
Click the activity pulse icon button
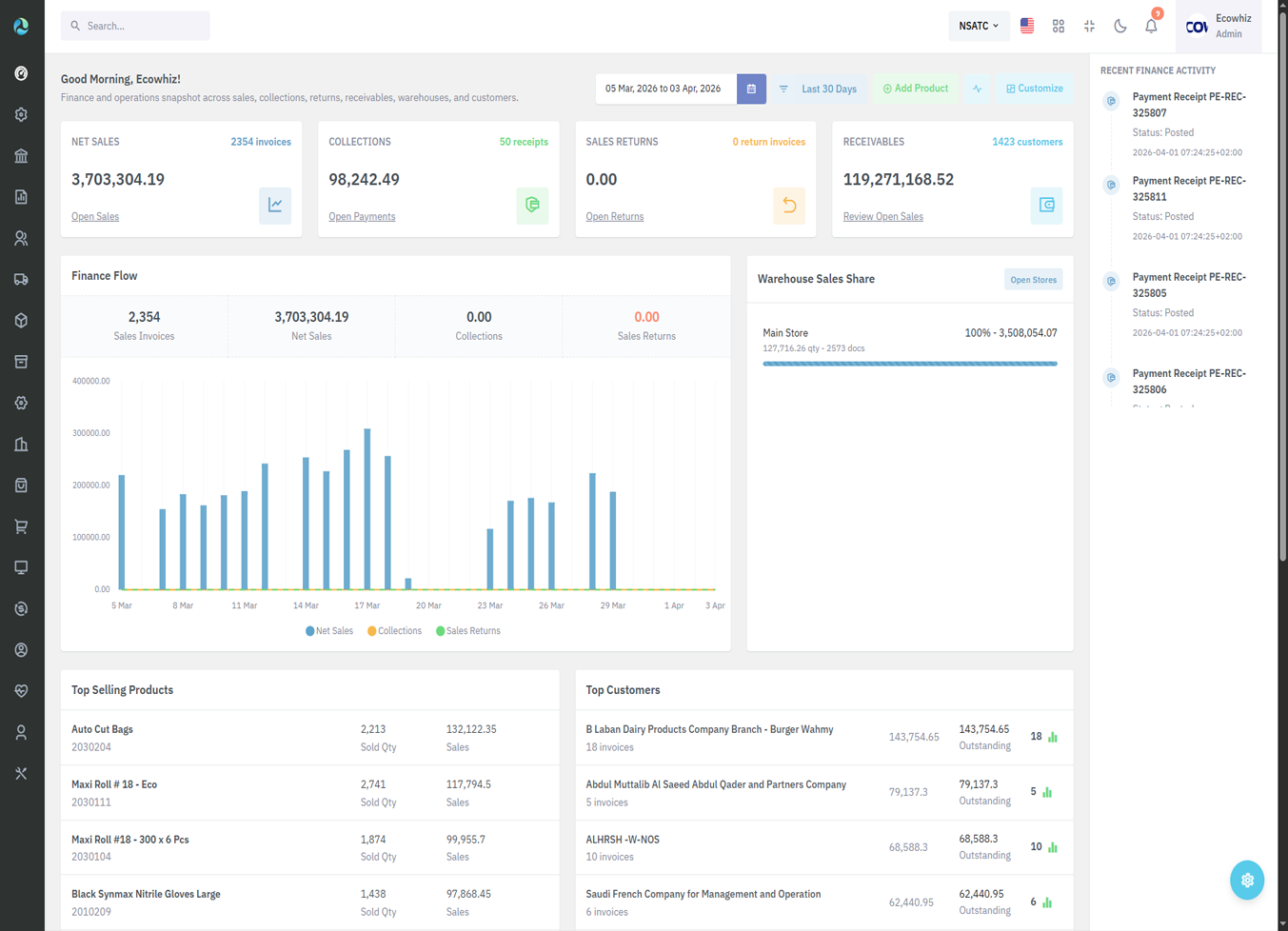977,89
